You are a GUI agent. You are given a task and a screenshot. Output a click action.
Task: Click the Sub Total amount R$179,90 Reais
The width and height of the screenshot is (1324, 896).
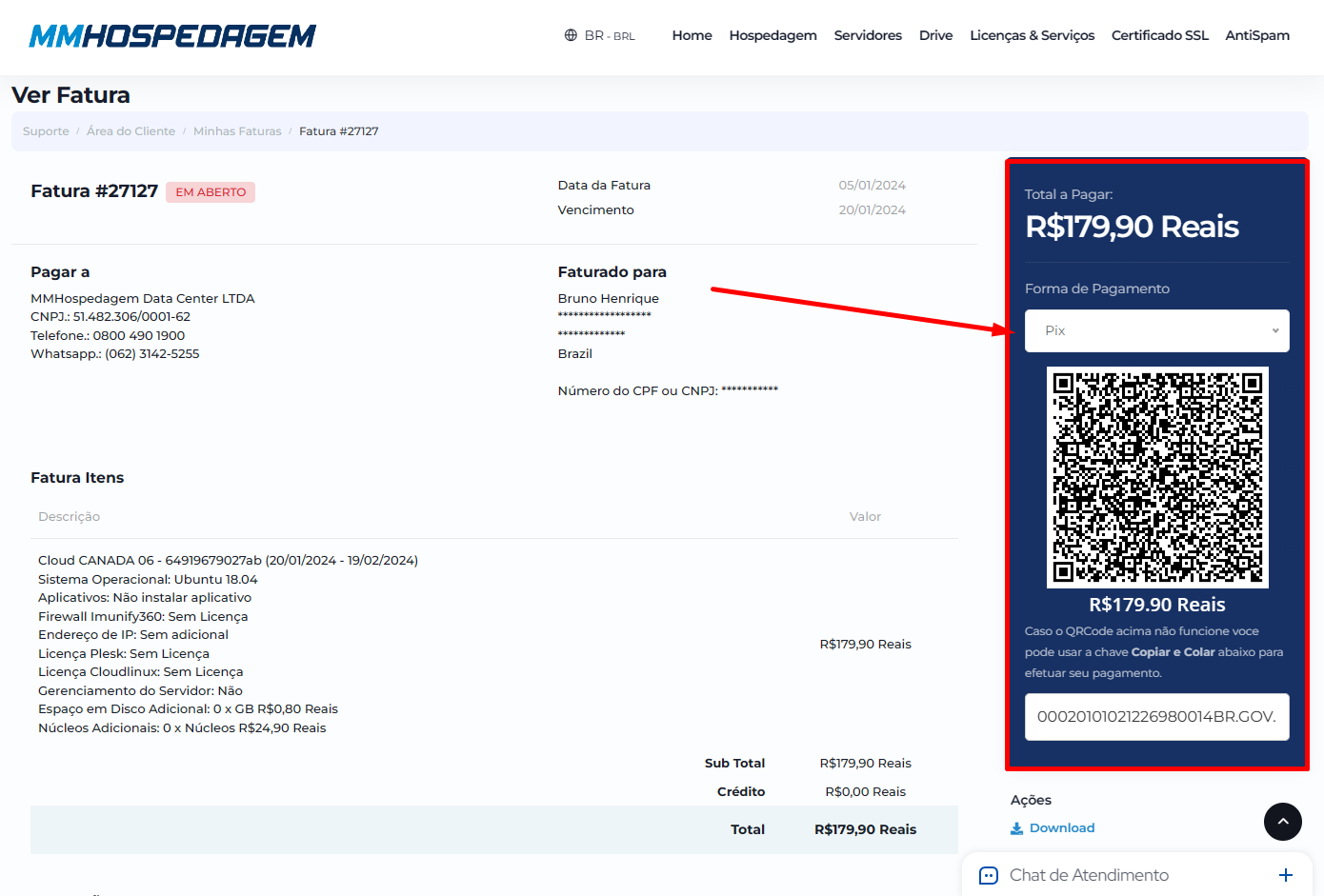coord(865,764)
